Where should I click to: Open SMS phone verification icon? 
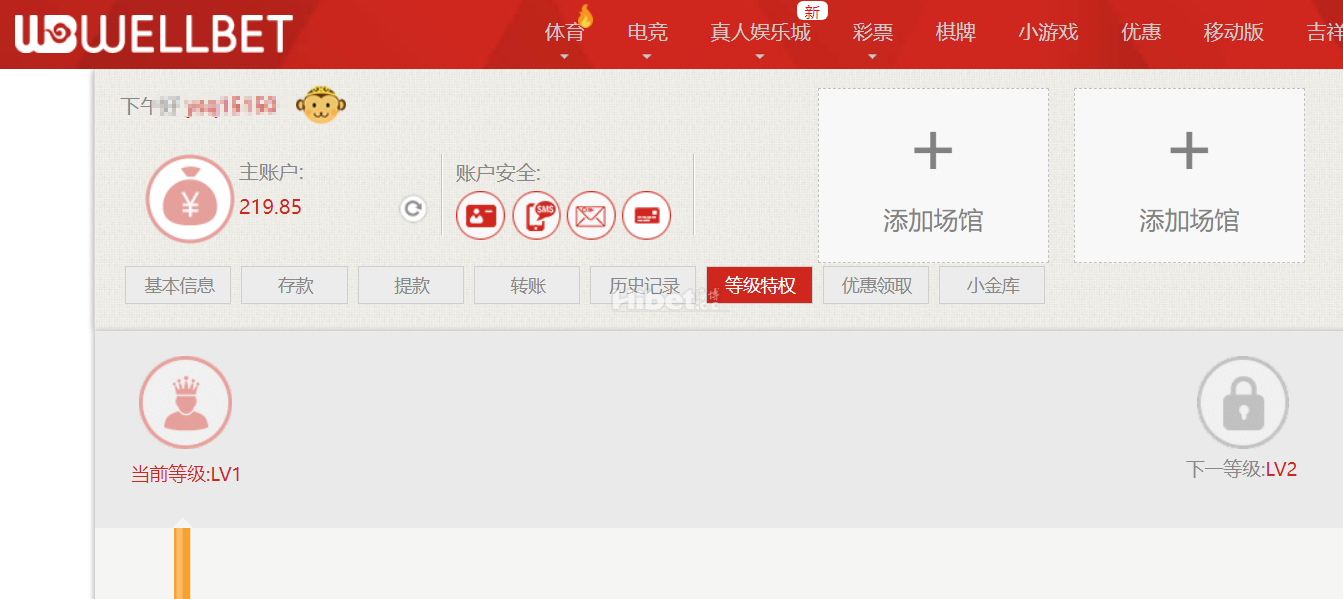[x=536, y=215]
